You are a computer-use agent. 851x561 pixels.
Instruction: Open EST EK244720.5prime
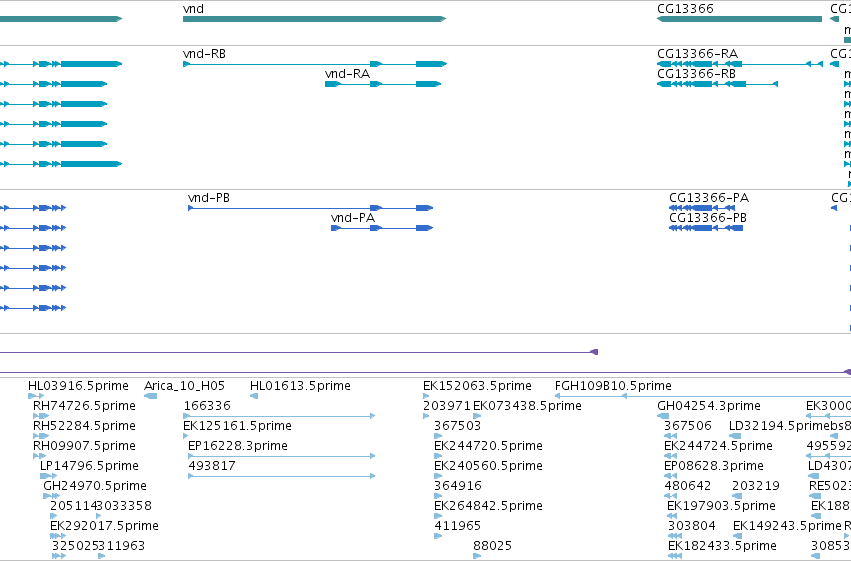[x=488, y=446]
